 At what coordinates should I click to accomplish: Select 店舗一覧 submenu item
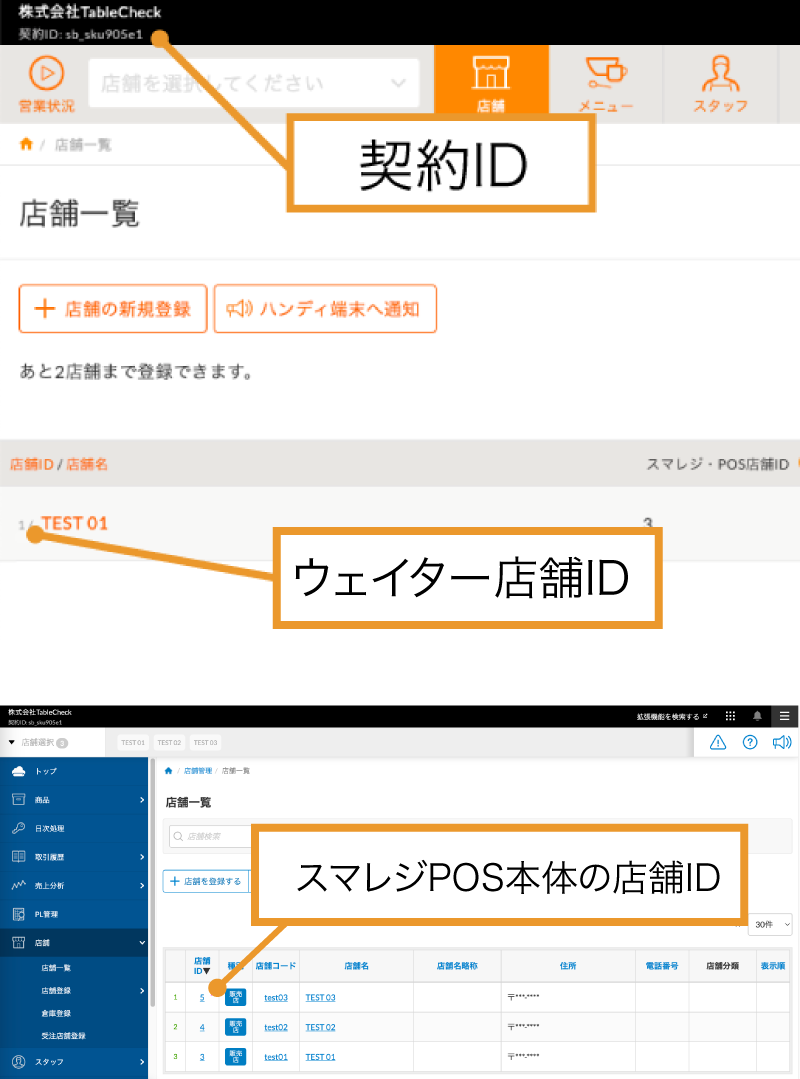point(56,968)
